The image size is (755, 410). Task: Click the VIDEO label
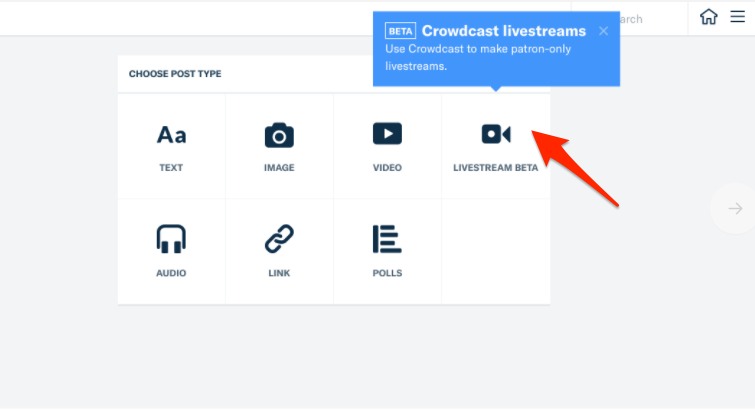coord(387,168)
